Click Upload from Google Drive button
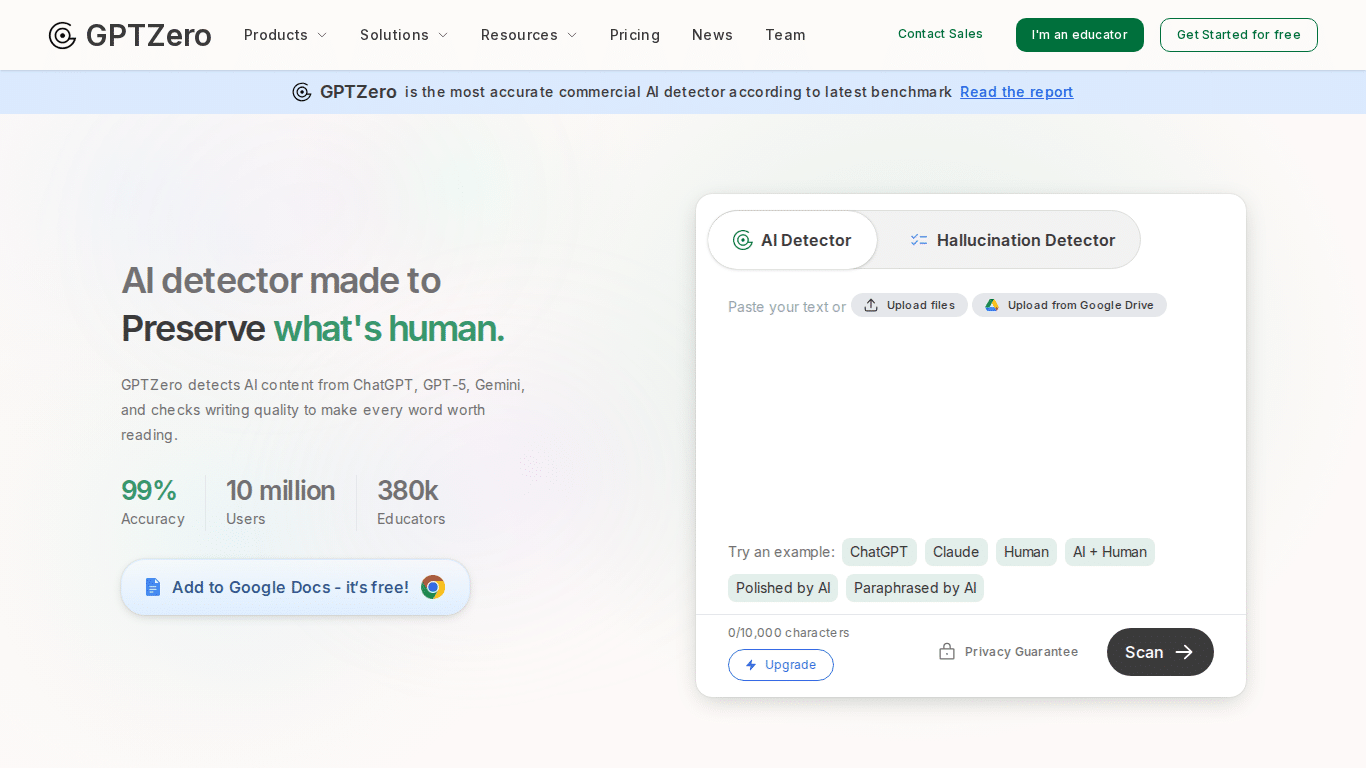The width and height of the screenshot is (1366, 768). (1069, 305)
